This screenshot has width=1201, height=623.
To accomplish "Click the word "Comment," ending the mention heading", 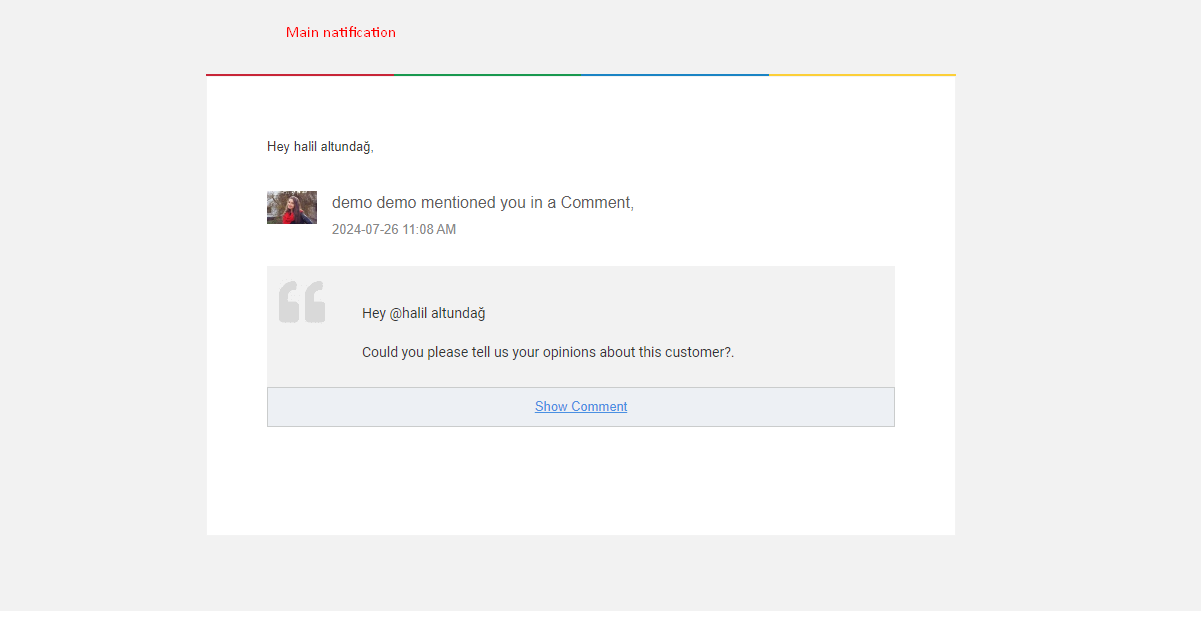I will point(597,203).
